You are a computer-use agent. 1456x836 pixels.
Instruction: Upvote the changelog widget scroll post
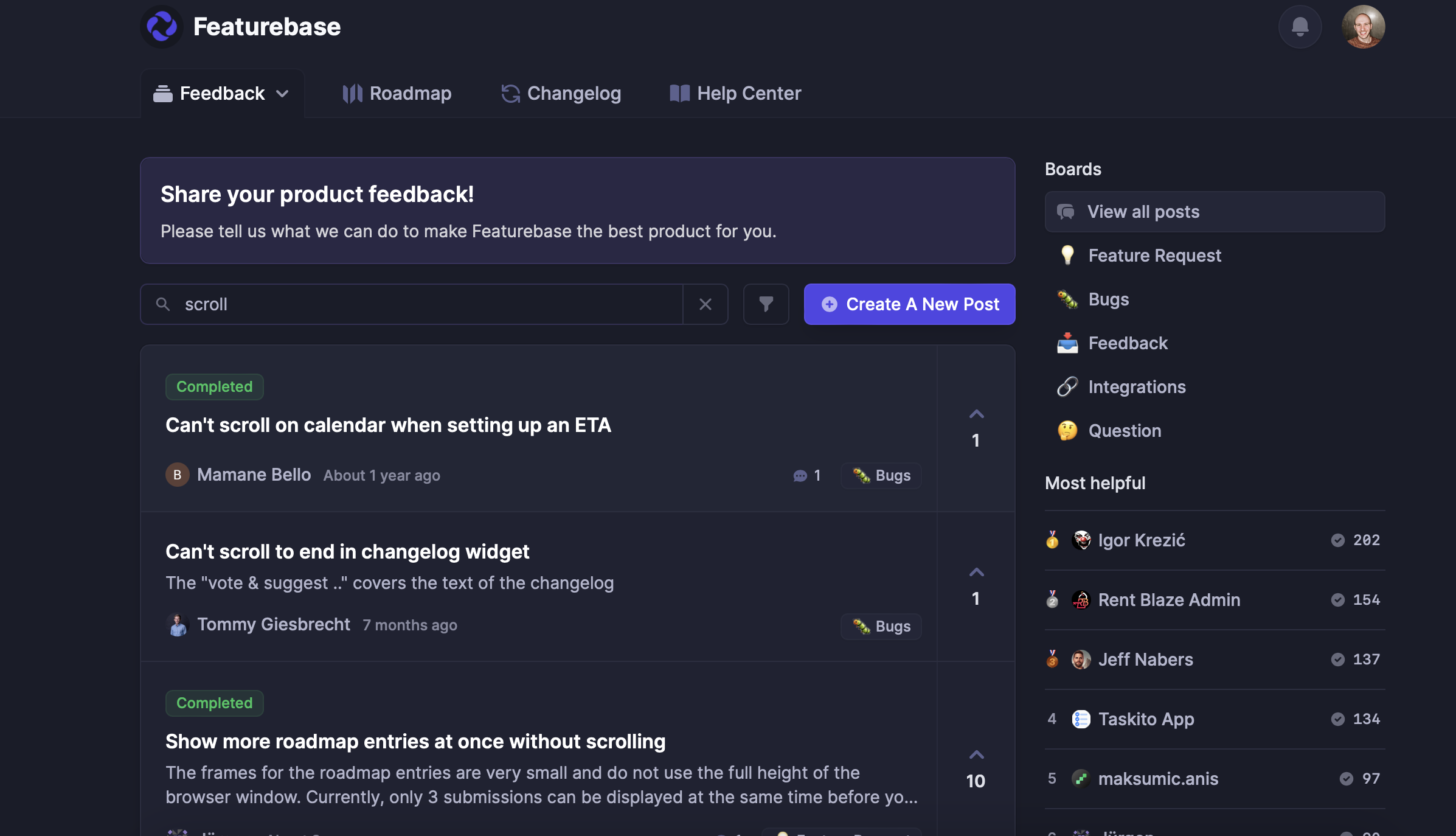tap(976, 573)
